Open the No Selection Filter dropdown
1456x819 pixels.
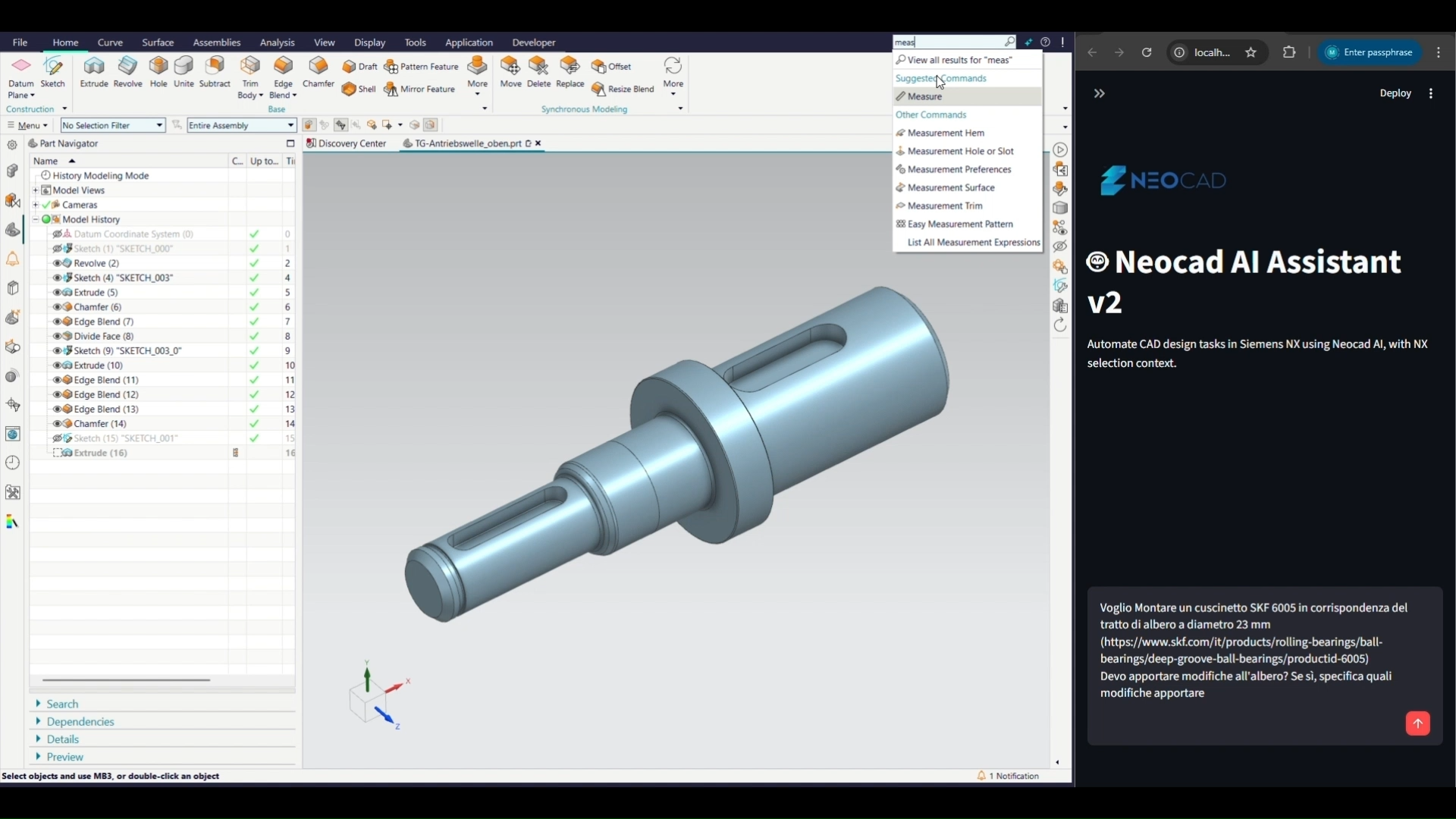159,125
